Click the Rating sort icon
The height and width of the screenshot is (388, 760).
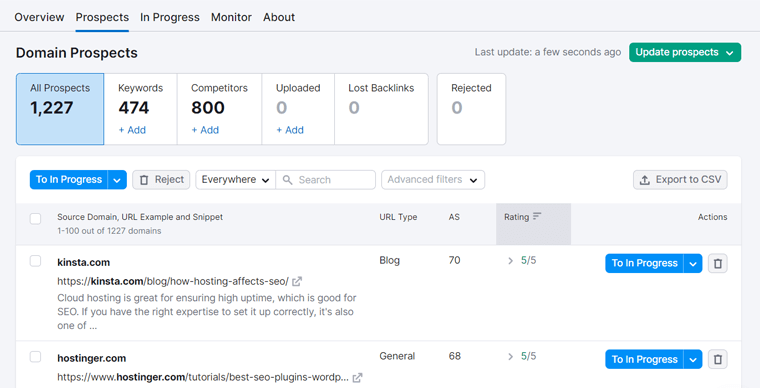(537, 217)
